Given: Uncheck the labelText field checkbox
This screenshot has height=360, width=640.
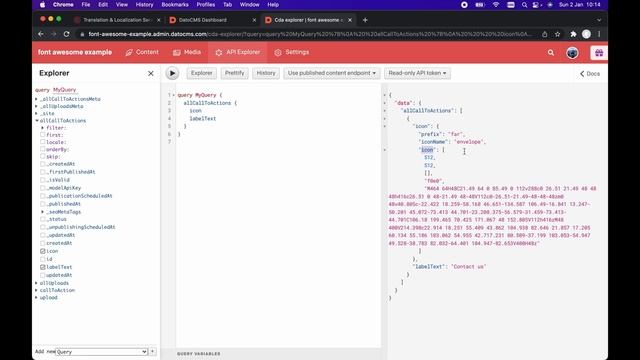Looking at the screenshot, I should tap(42, 267).
